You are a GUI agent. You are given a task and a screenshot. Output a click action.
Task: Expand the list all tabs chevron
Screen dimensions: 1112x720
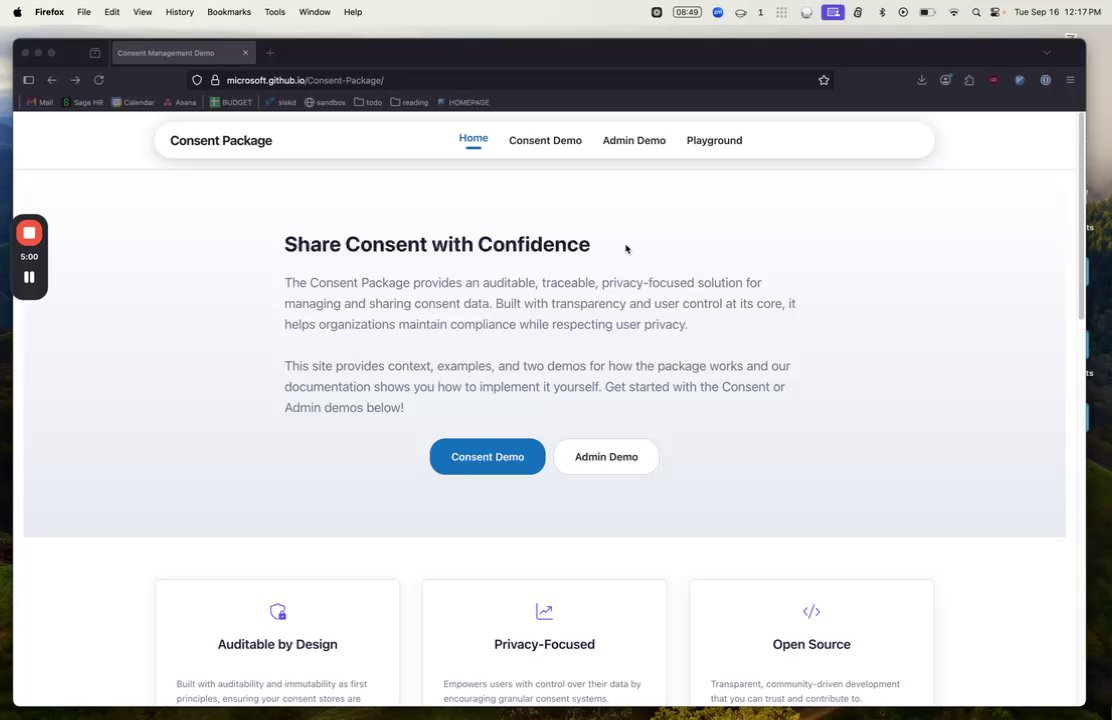1047,52
